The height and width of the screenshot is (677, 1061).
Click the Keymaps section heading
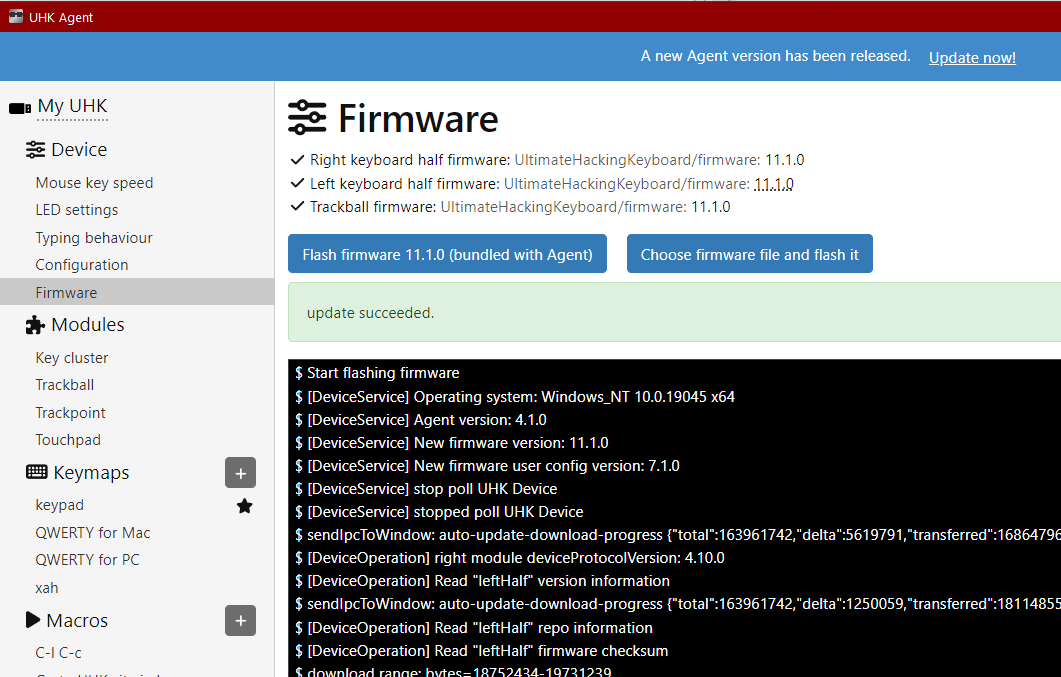(x=91, y=472)
